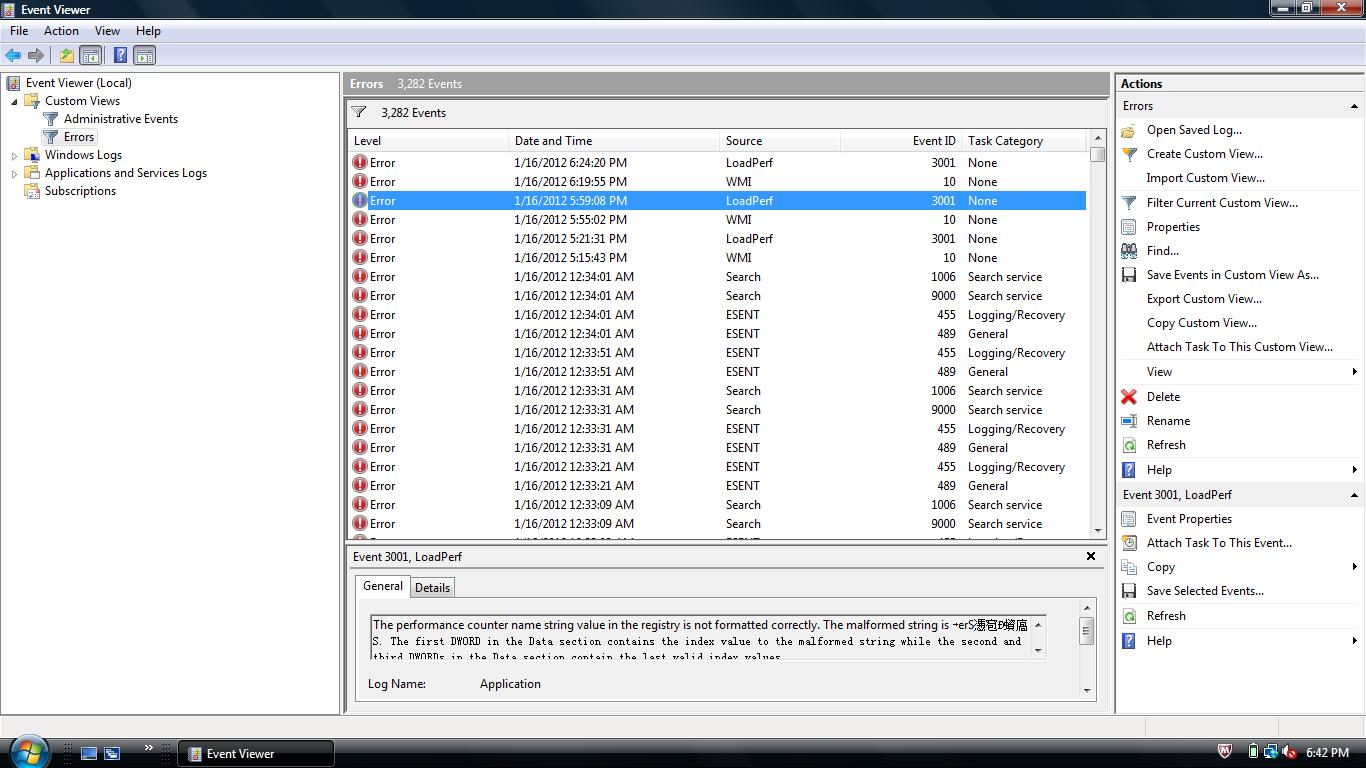This screenshot has height=768, width=1366.
Task: Toggle the Show/Hide Action Pane icon
Action: pyautogui.click(x=144, y=56)
